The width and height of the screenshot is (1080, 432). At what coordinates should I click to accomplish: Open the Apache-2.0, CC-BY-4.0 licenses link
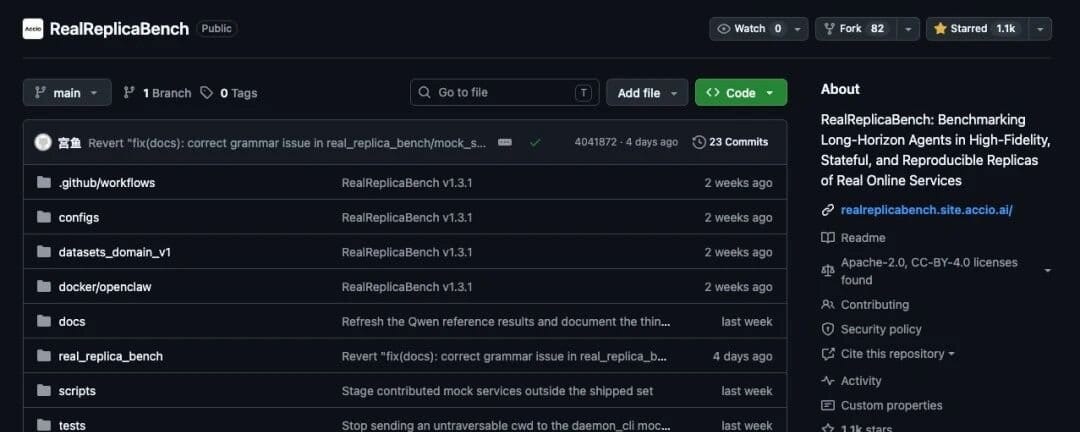pyautogui.click(x=929, y=271)
